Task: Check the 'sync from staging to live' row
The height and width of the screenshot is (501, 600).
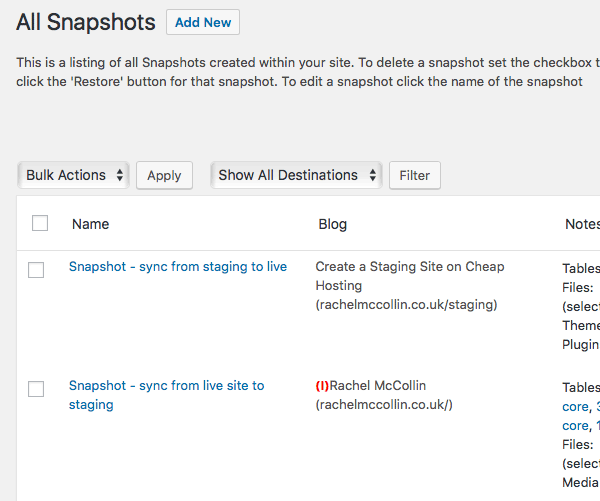Action: tap(36, 270)
